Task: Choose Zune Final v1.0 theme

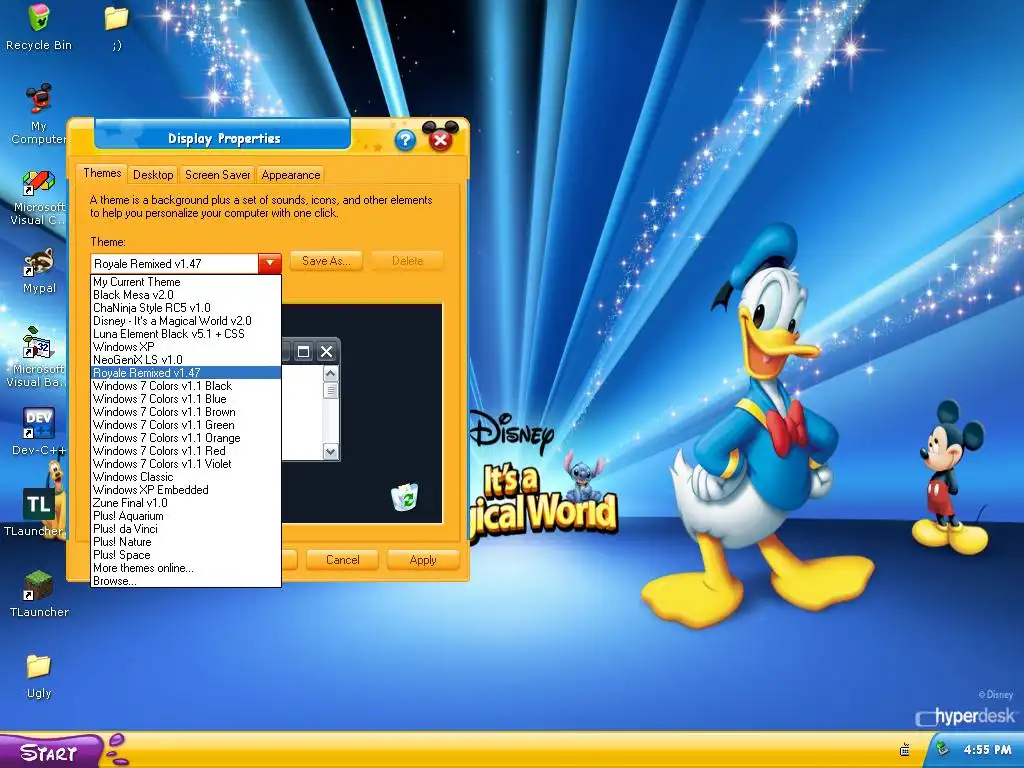Action: (x=186, y=503)
